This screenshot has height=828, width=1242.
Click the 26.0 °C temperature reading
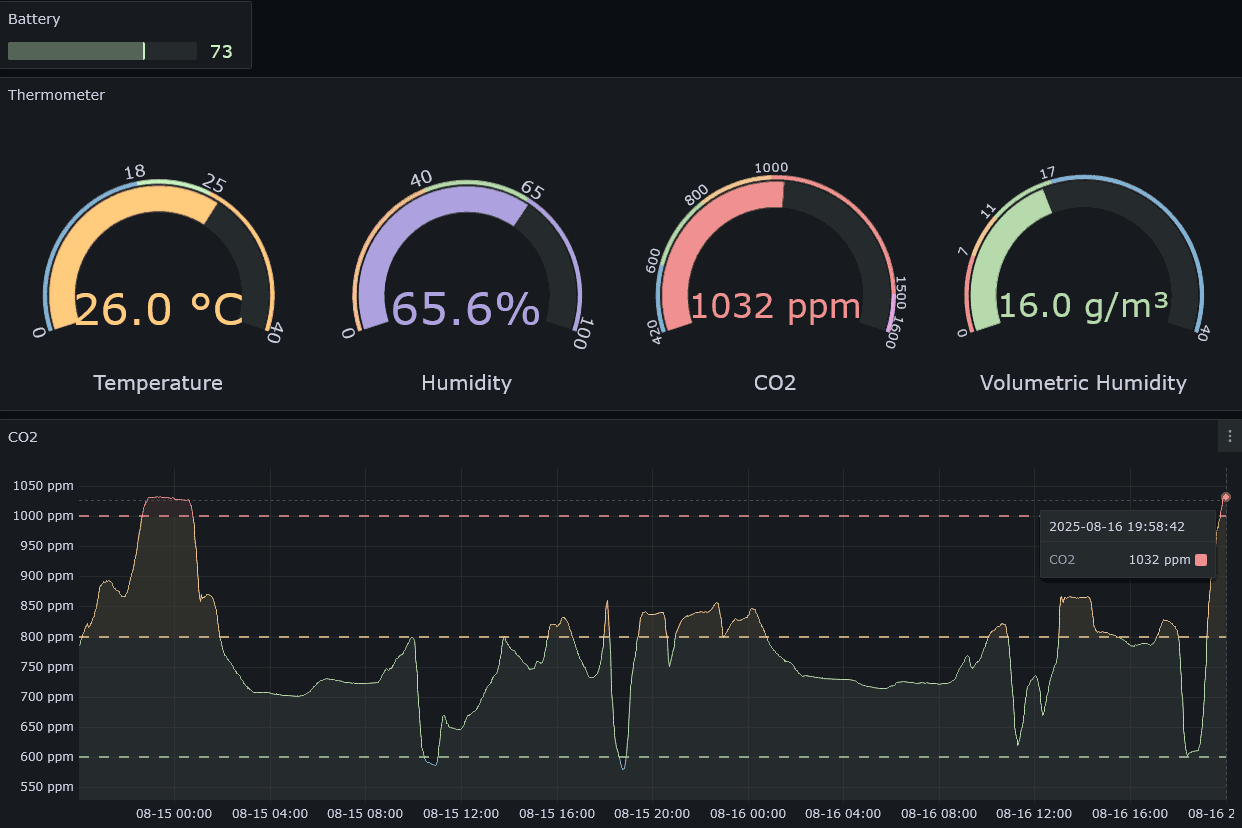(x=158, y=309)
